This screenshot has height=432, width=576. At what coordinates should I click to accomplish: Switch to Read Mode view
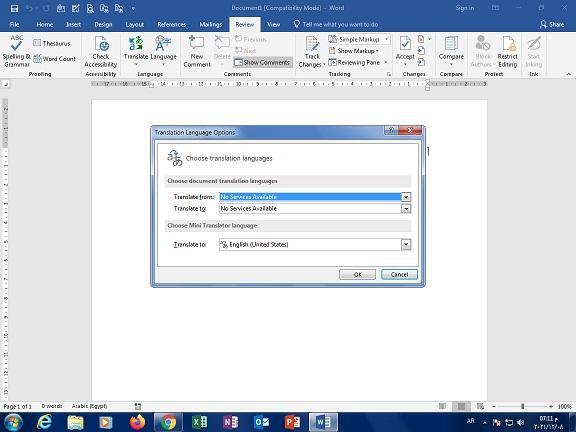click(x=443, y=406)
